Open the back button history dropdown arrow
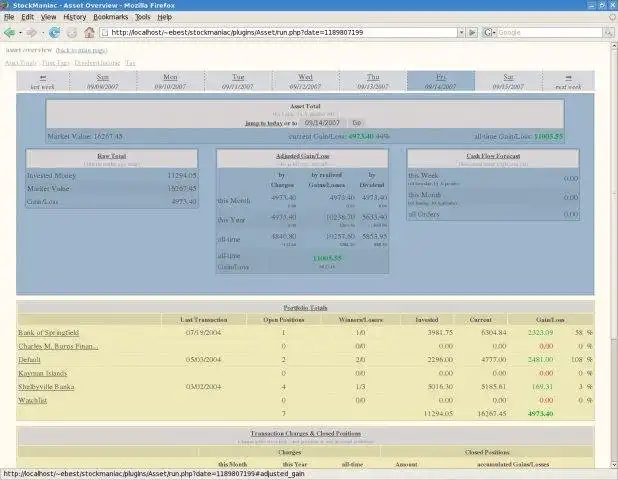The height and width of the screenshot is (480, 618). [20, 33]
